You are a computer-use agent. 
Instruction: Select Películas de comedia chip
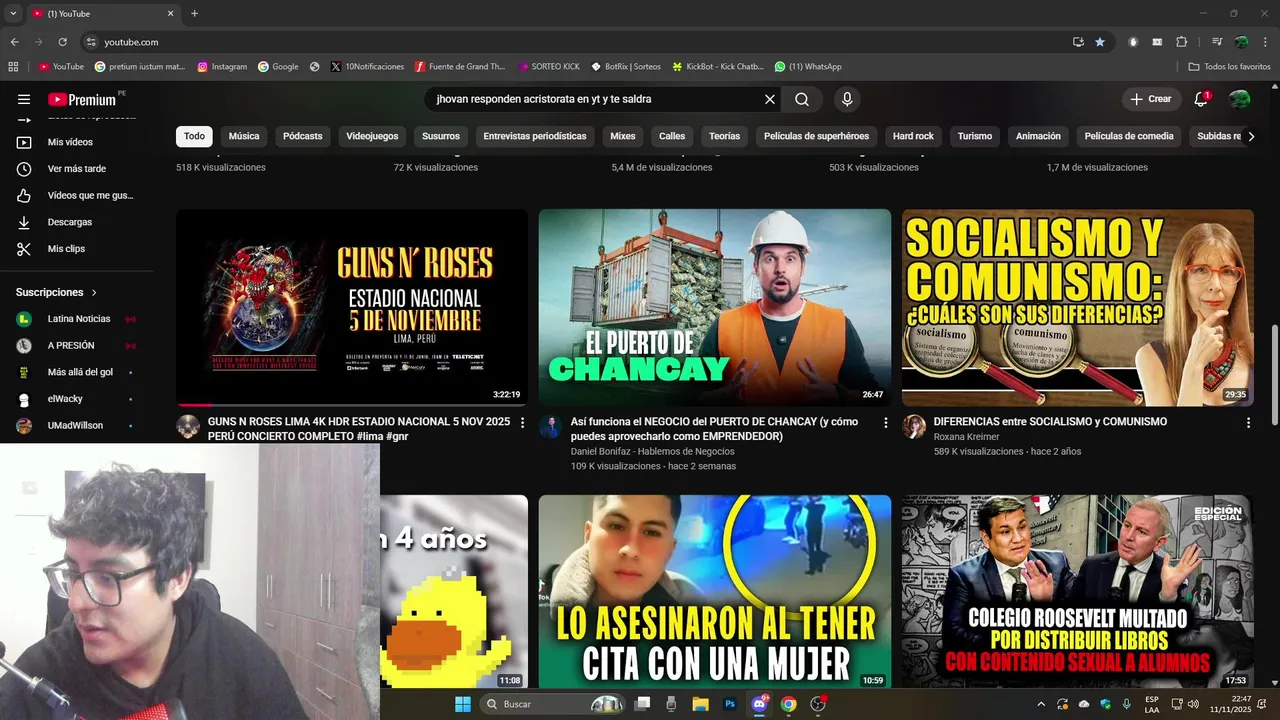[1129, 136]
